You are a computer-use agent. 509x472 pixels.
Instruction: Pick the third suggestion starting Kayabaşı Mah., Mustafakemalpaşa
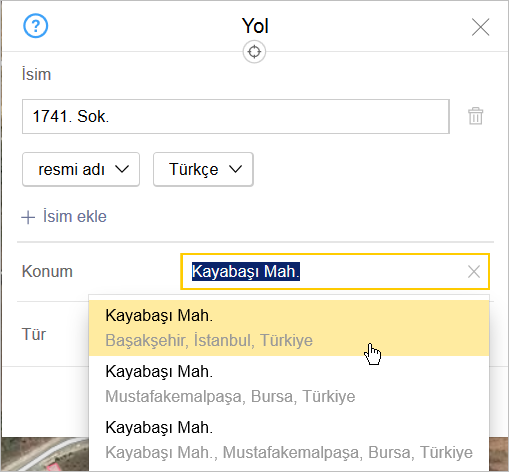(x=289, y=440)
